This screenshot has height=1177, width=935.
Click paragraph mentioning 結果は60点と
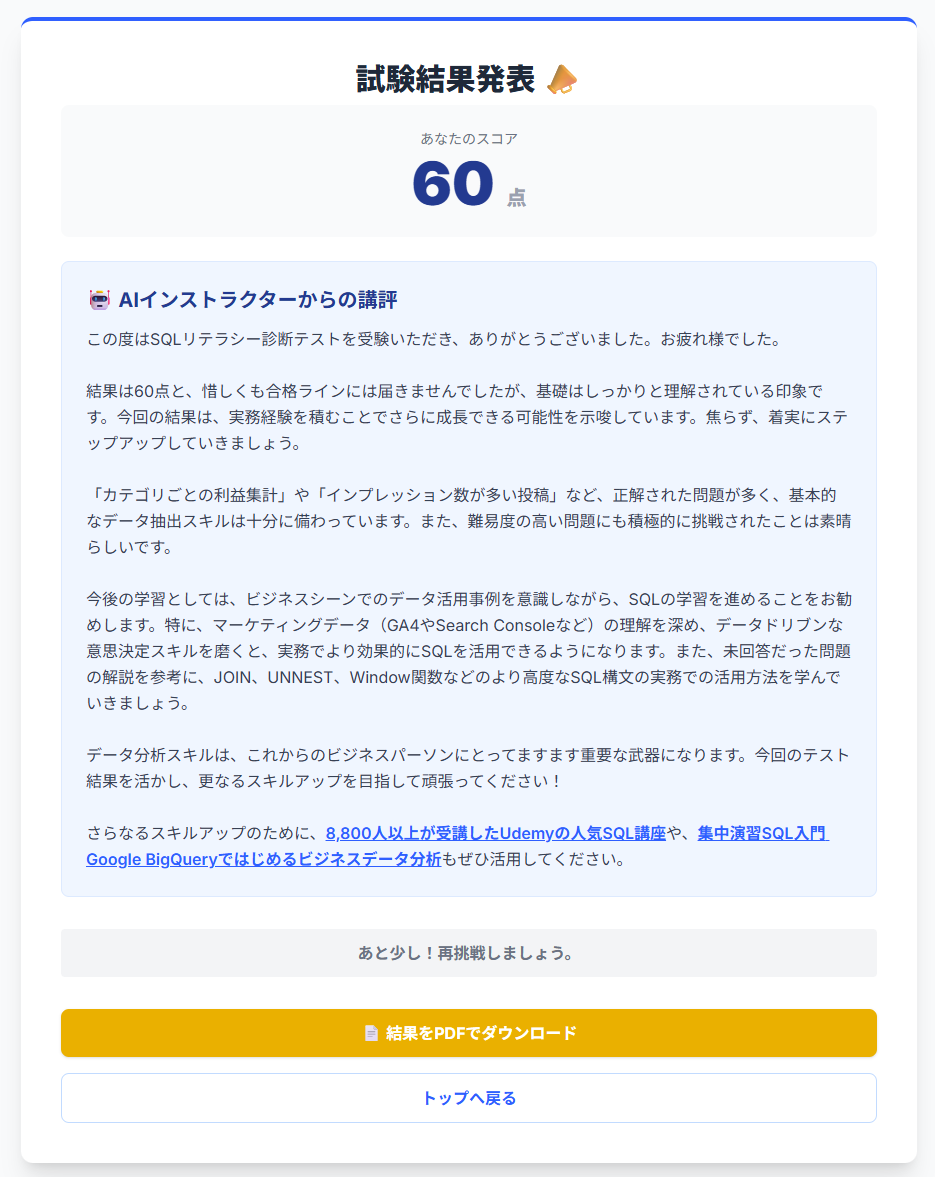pos(468,417)
